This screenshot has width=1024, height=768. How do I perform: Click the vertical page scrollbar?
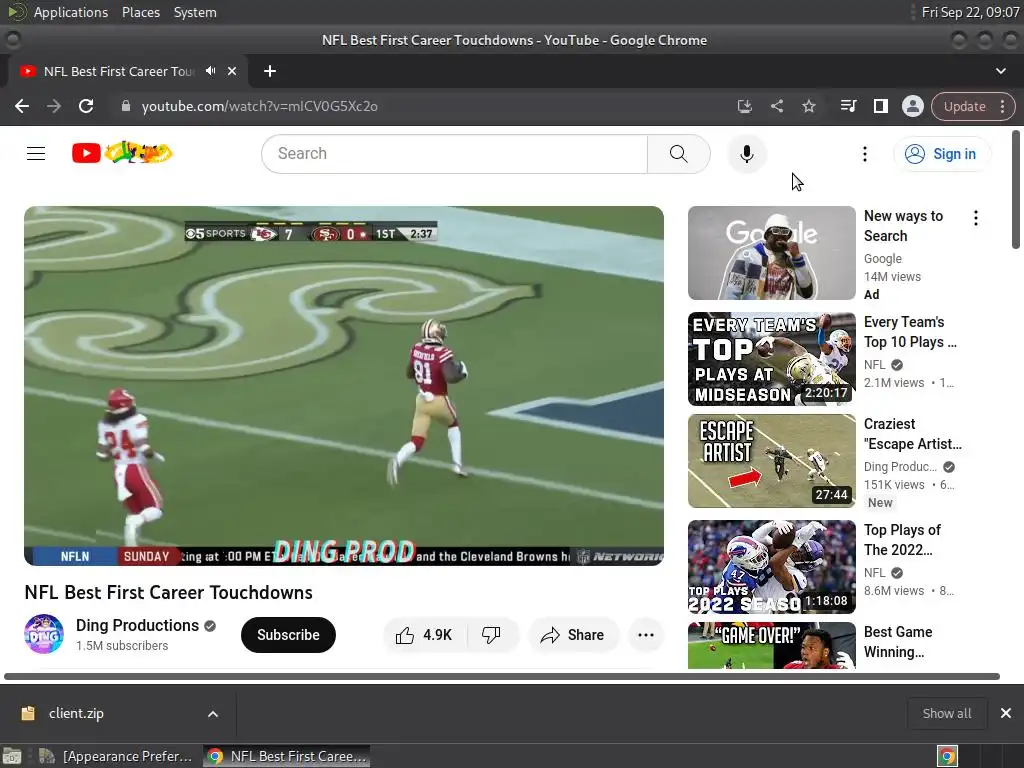click(1016, 189)
